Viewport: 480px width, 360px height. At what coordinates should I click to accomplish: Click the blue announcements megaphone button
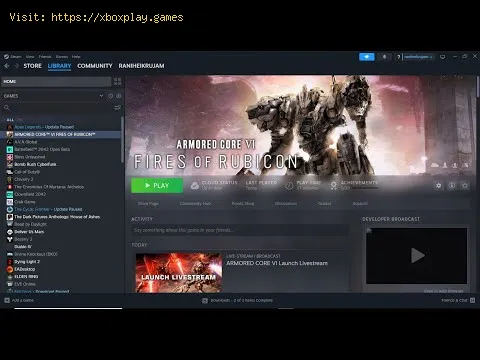pos(367,57)
